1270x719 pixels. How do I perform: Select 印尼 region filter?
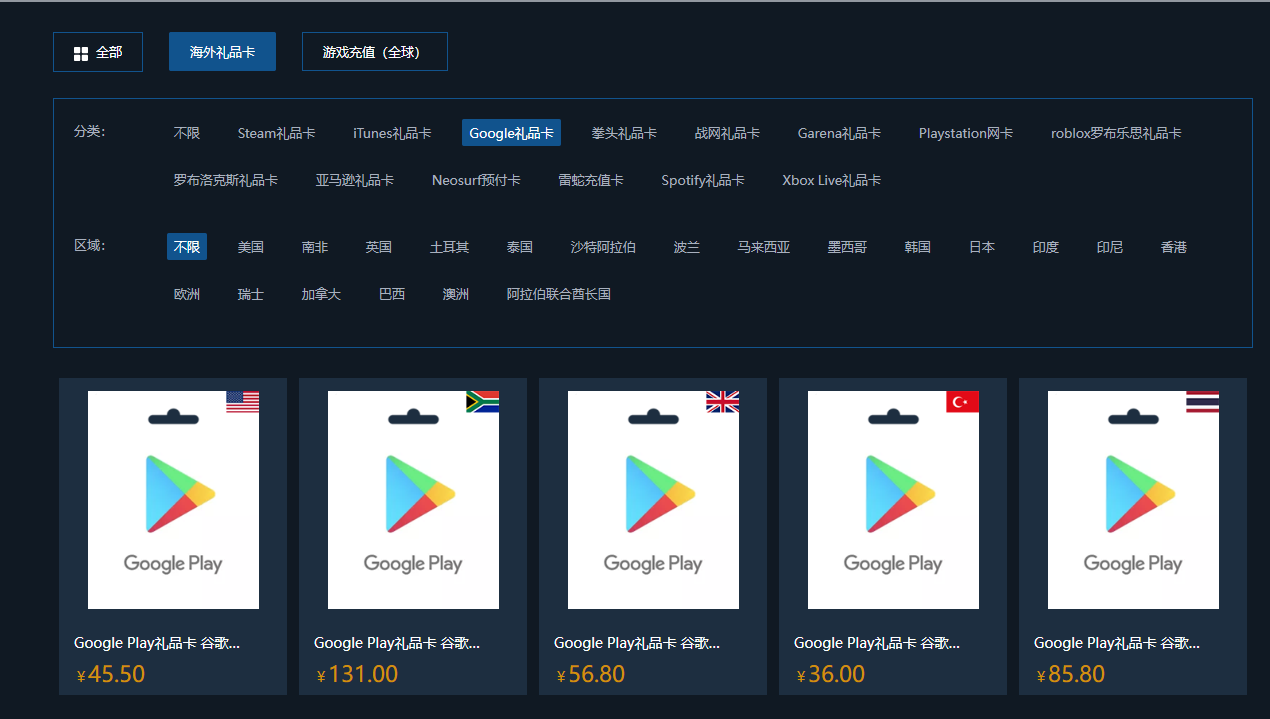[x=1110, y=247]
